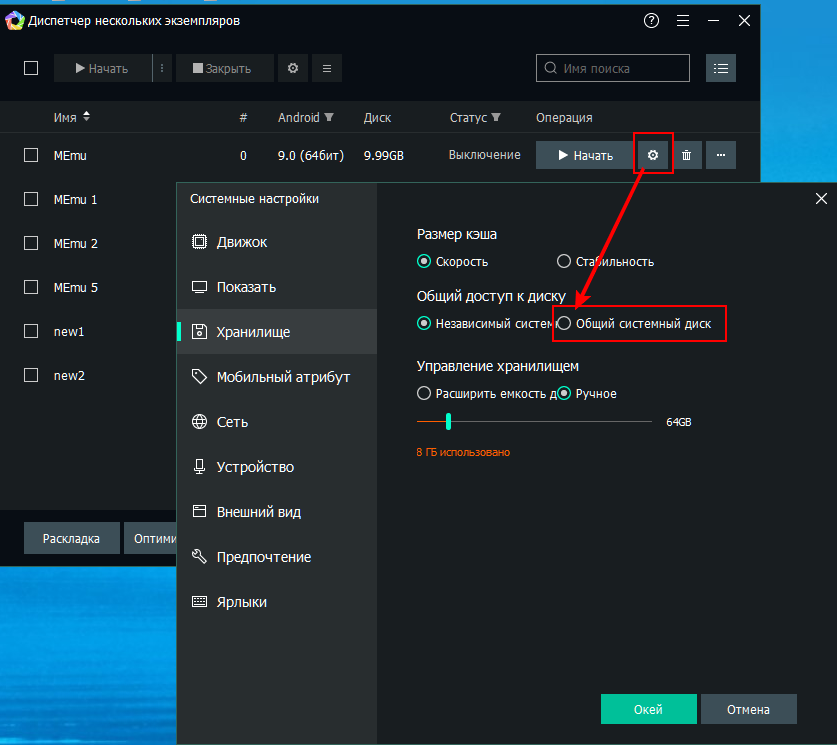This screenshot has width=837, height=745.
Task: Toggle list view icon beside search
Action: point(720,68)
